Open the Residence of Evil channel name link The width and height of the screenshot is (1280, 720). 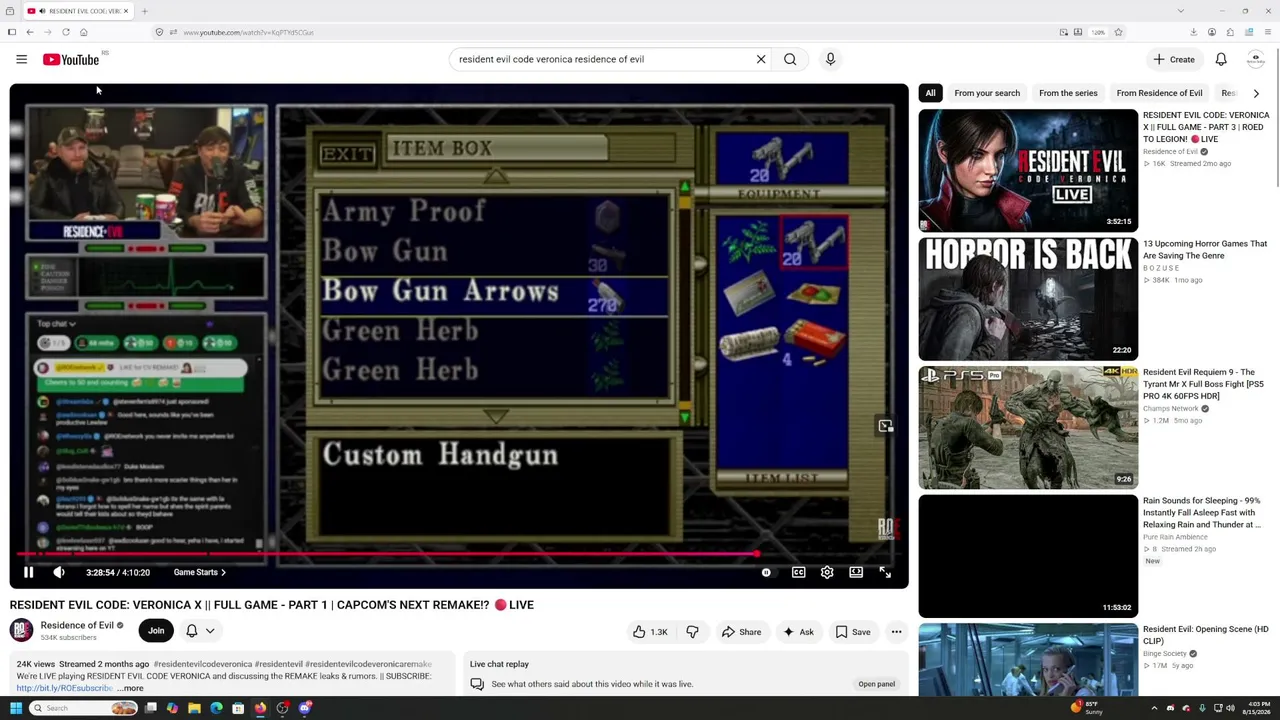[77, 625]
